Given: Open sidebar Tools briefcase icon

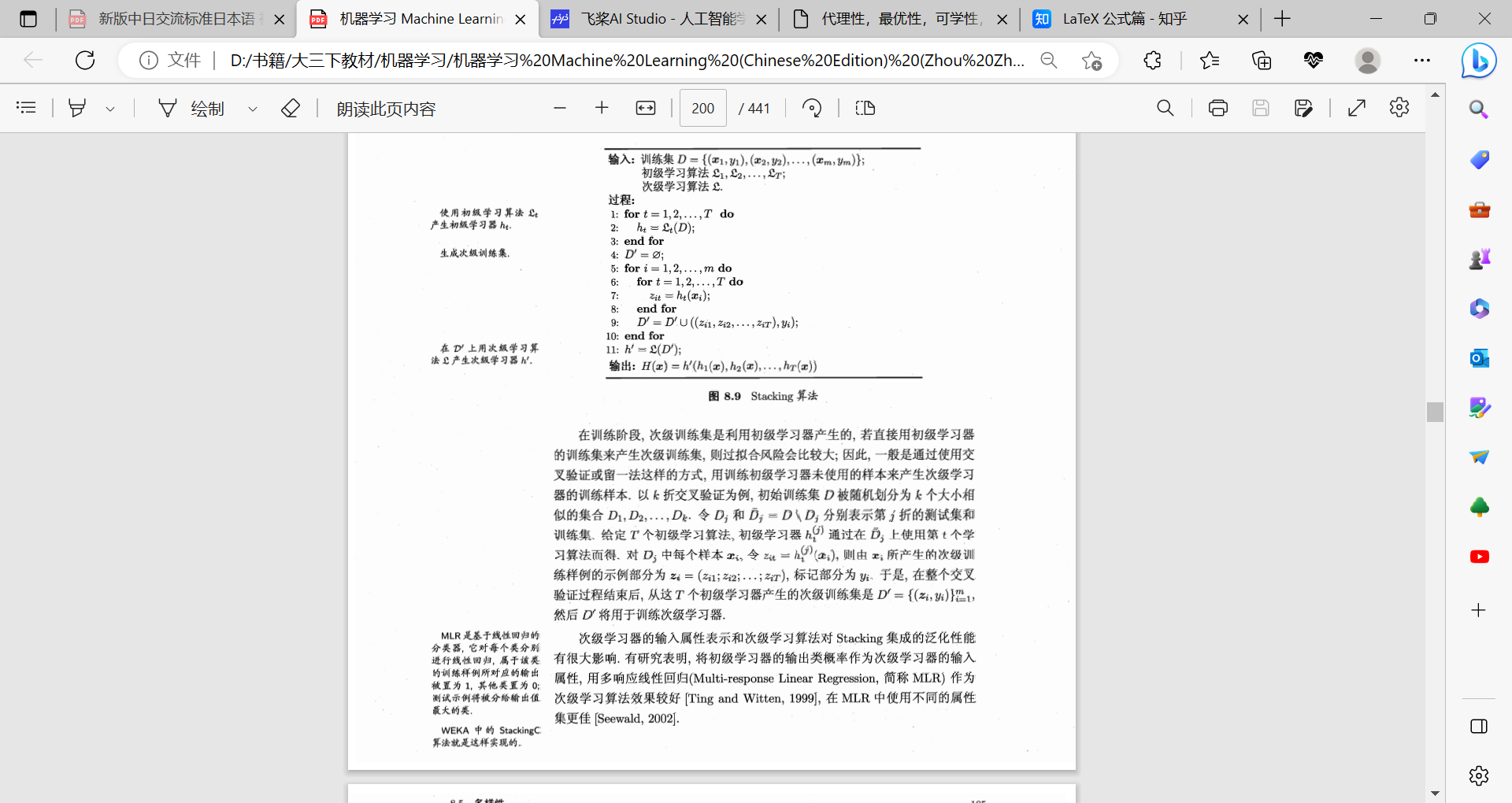Looking at the screenshot, I should tap(1479, 209).
